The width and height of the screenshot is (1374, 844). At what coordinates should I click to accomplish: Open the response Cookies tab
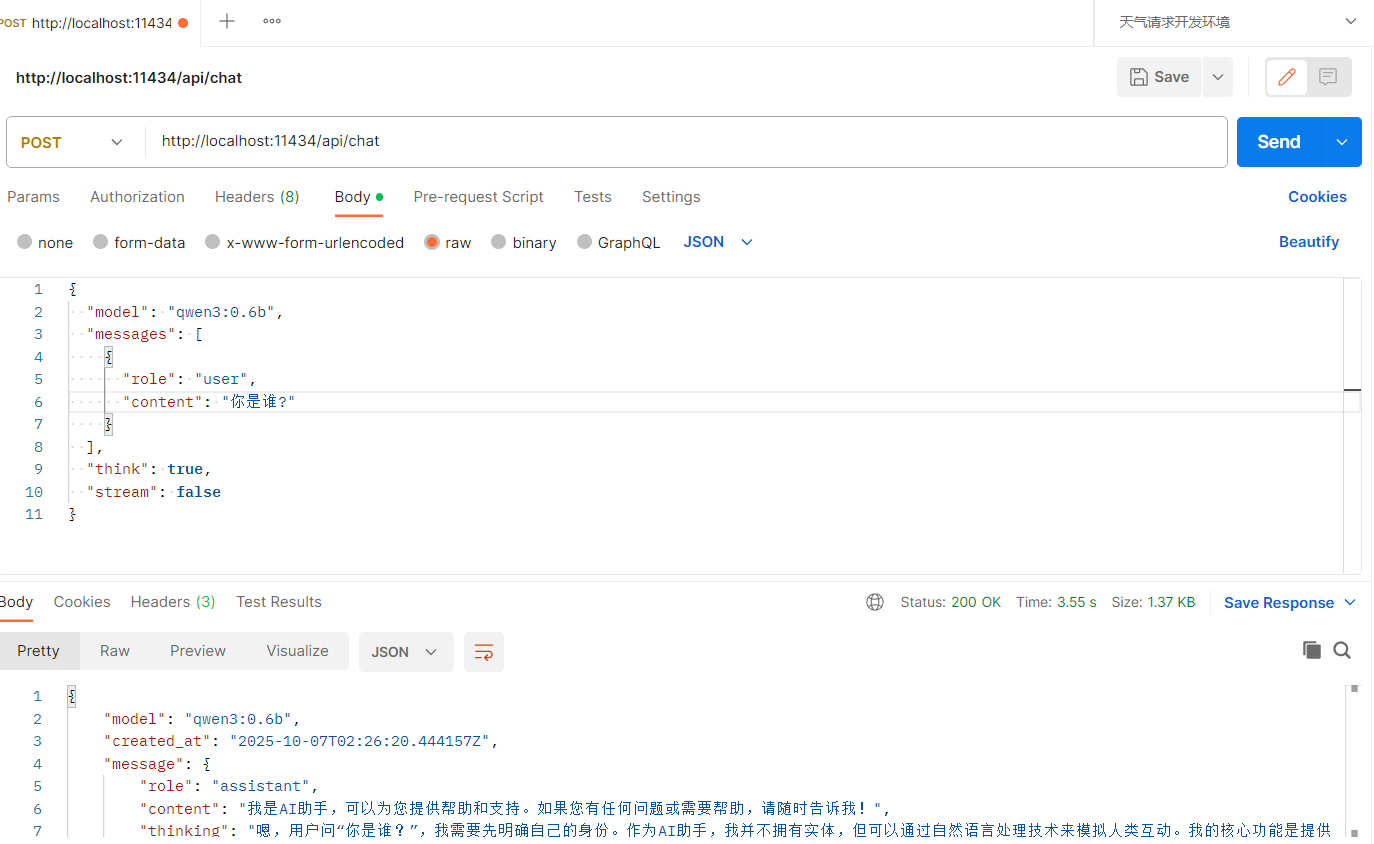click(x=82, y=602)
